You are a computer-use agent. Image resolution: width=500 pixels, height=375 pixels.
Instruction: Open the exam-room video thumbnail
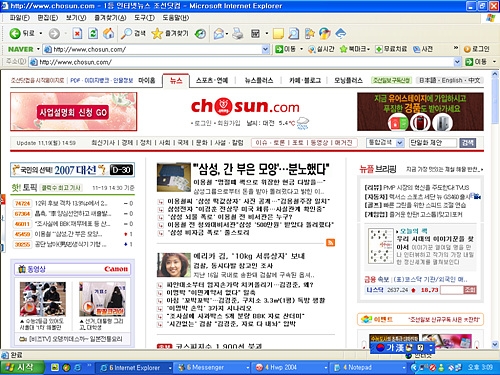coord(43,299)
